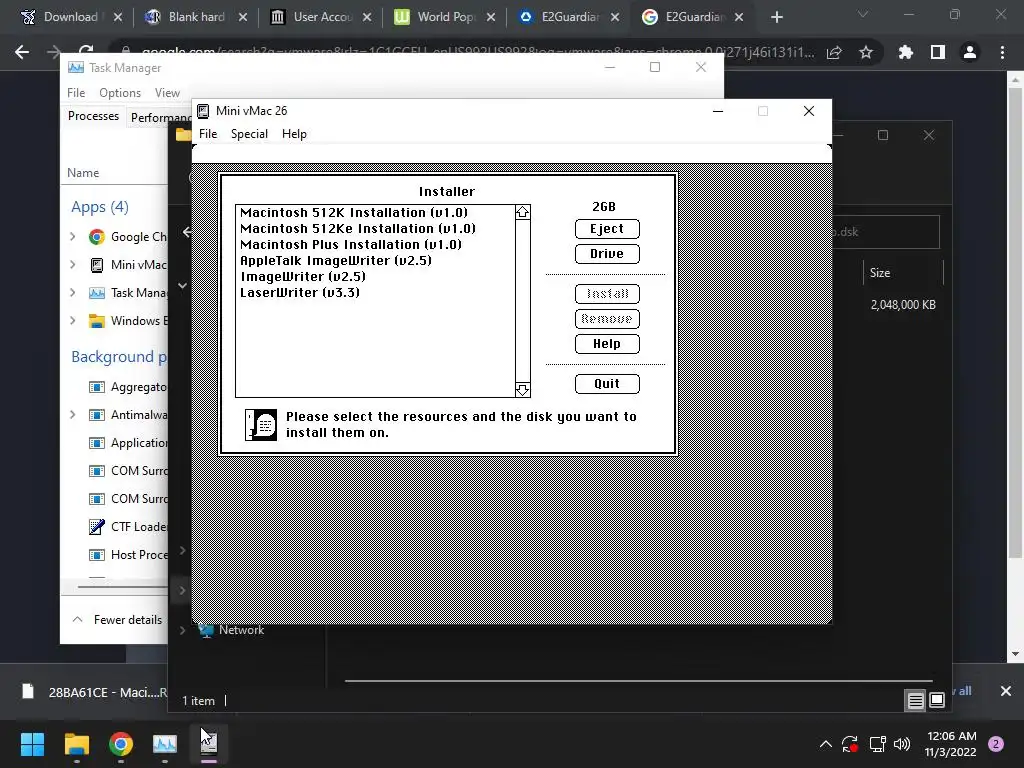
Task: Click Chrome back navigation arrow
Action: click(x=22, y=52)
